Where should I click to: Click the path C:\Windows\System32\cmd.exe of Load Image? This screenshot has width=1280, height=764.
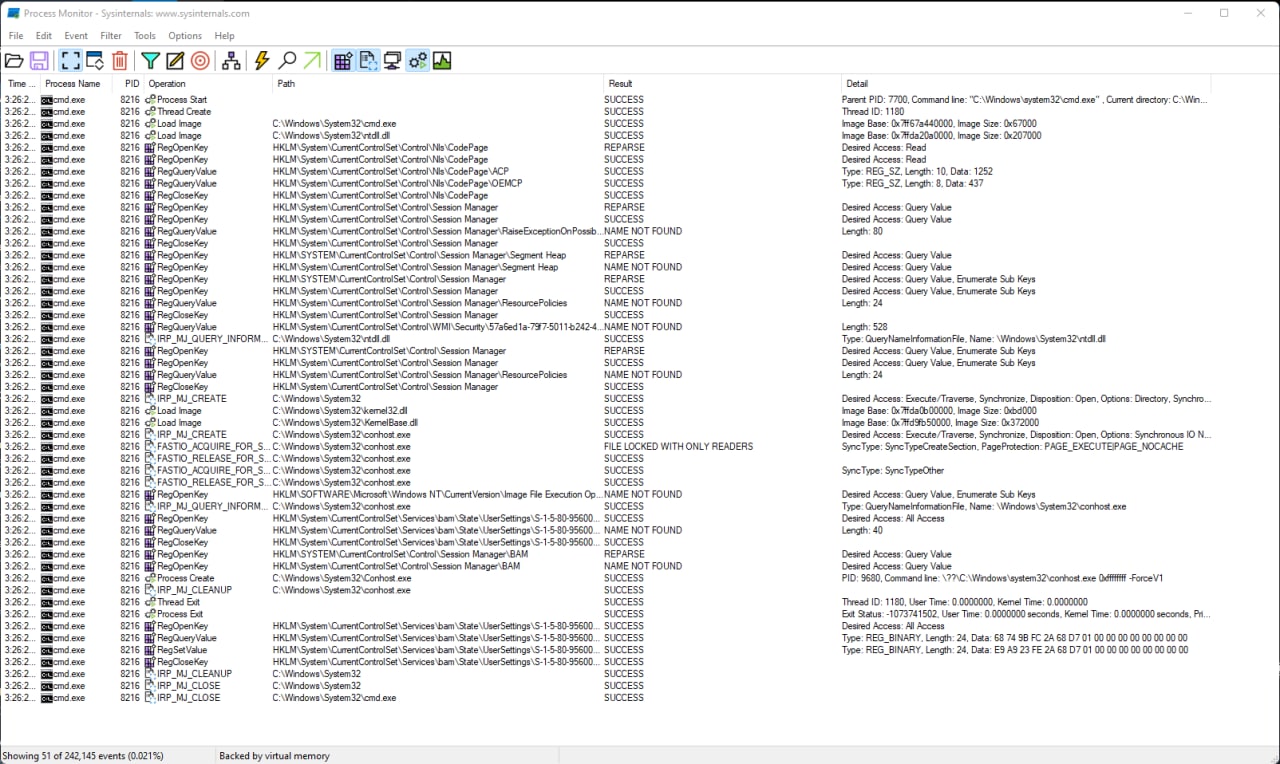click(x=334, y=124)
